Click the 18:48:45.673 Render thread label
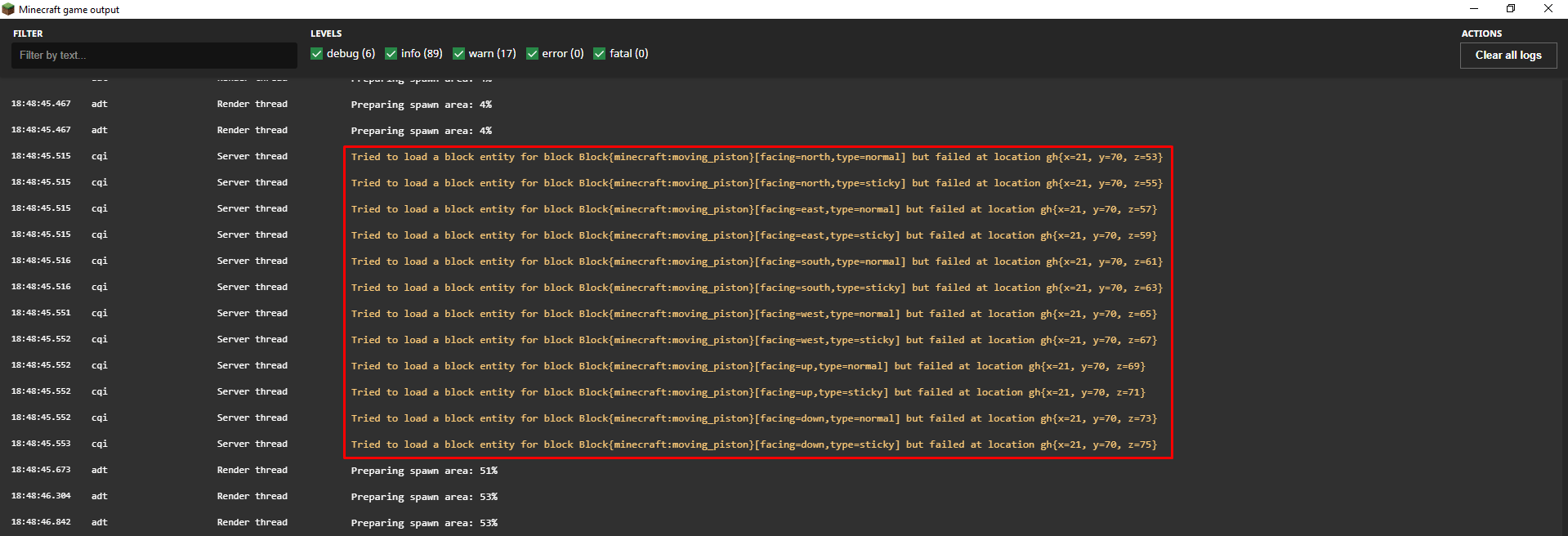Image resolution: width=1568 pixels, height=536 pixels. pos(252,470)
